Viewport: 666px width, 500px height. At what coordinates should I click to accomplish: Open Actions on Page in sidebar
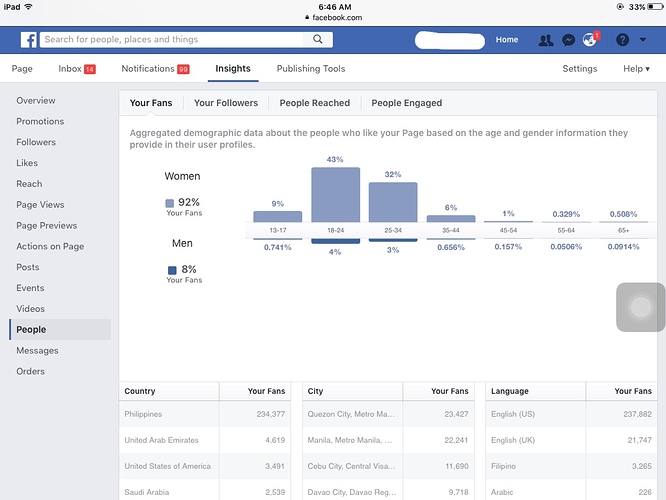[50, 246]
